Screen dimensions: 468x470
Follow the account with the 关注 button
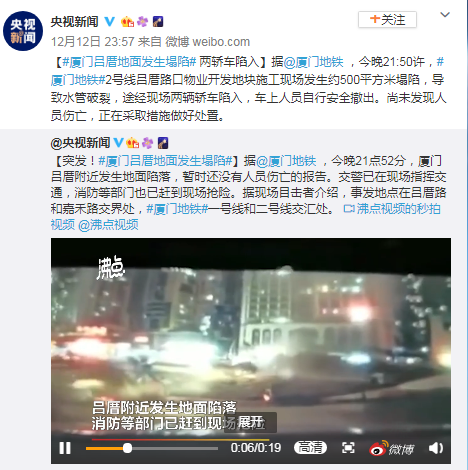tap(387, 20)
